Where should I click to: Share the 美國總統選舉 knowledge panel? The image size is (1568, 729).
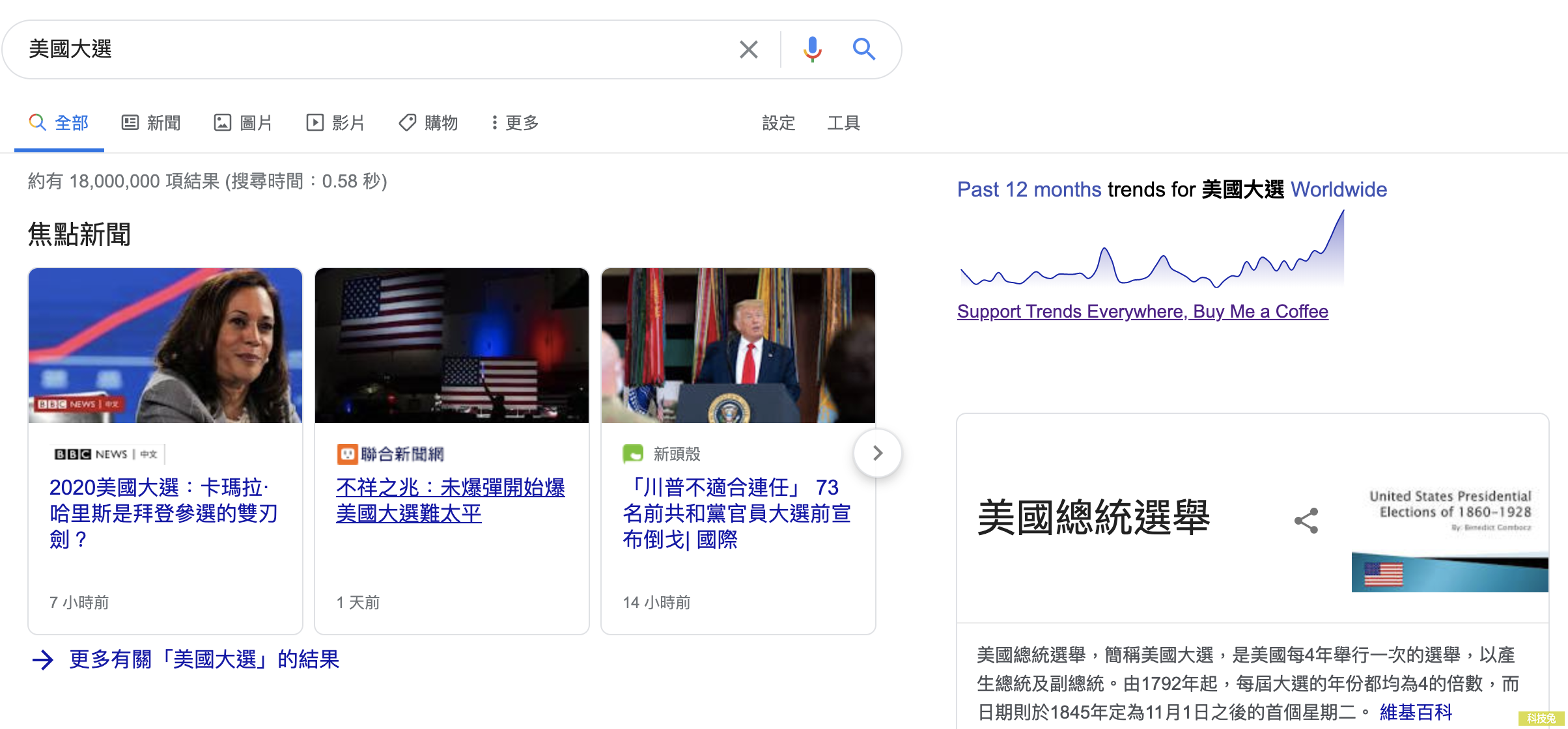tap(1306, 521)
